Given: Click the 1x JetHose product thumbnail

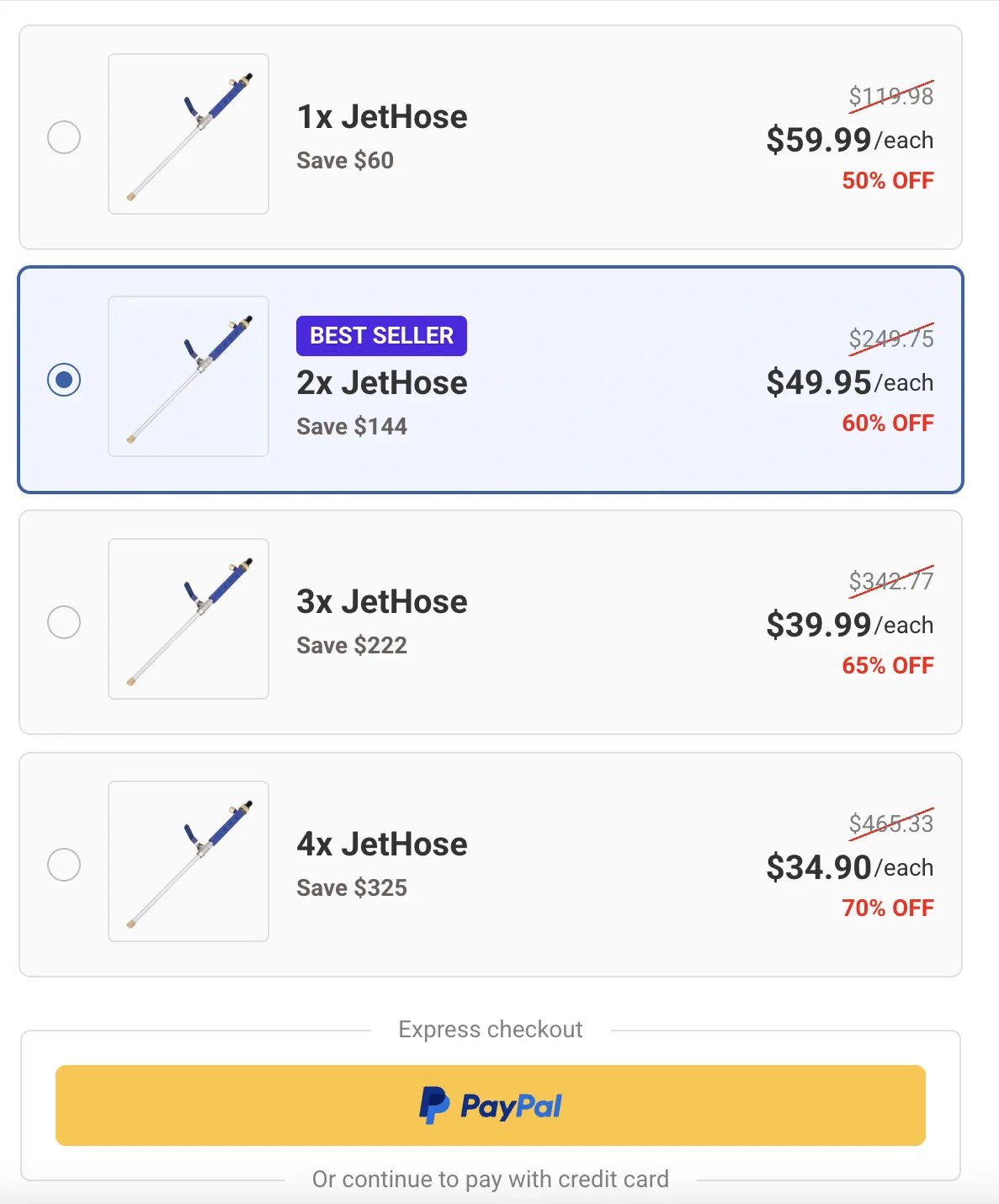Looking at the screenshot, I should pyautogui.click(x=189, y=134).
